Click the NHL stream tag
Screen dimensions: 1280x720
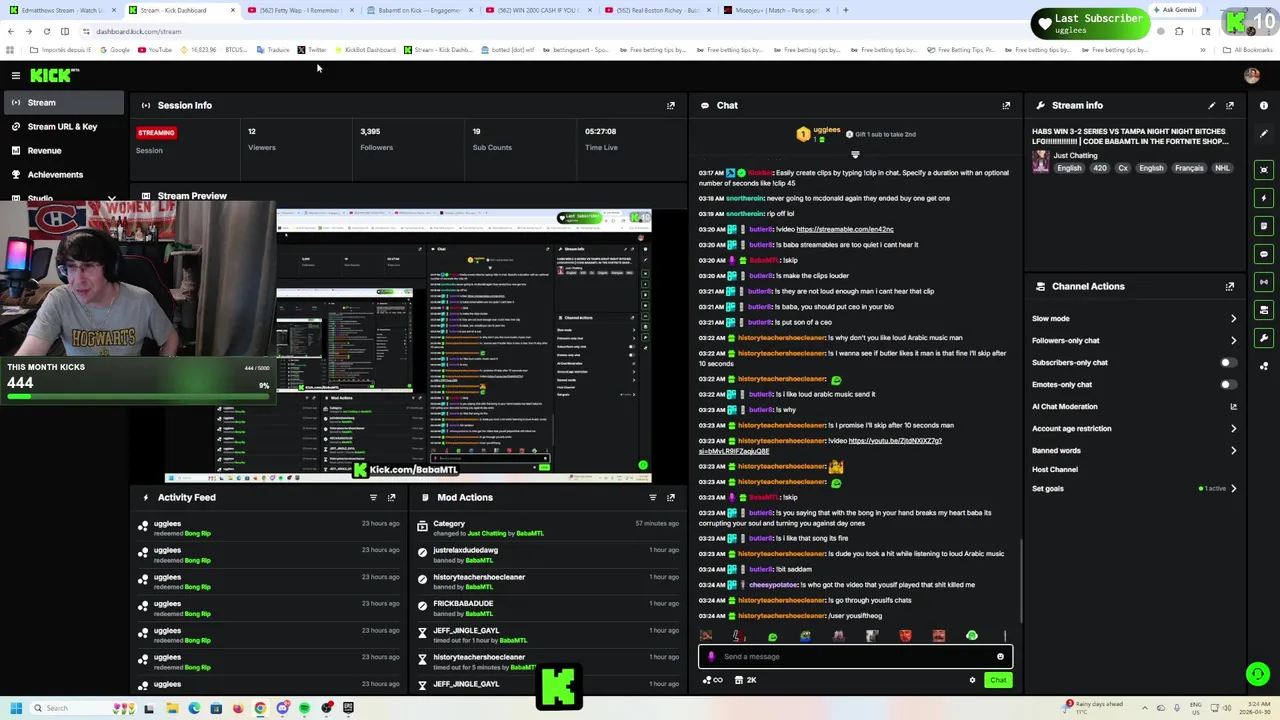click(1222, 168)
